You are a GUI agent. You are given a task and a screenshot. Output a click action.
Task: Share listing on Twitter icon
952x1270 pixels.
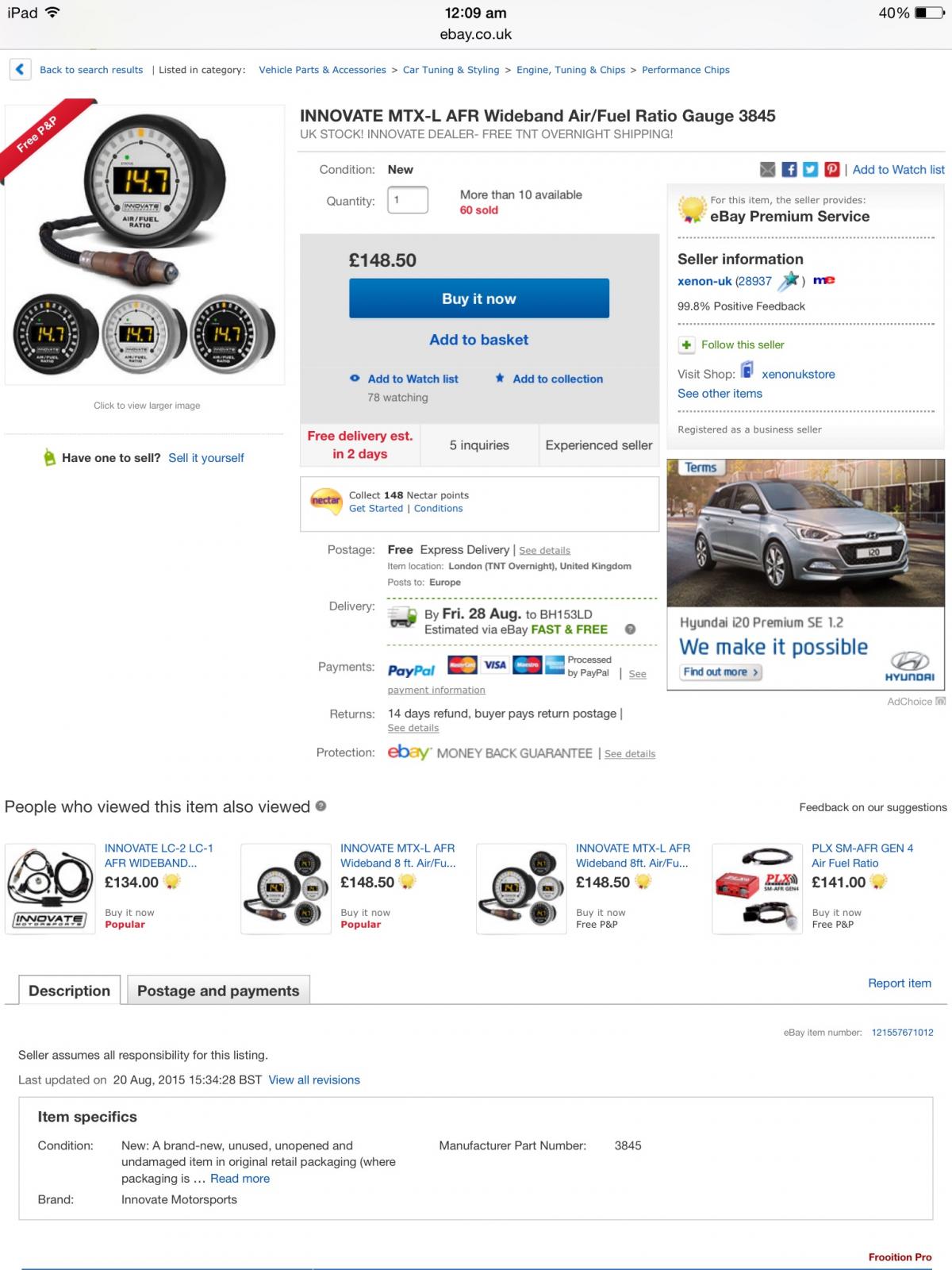pos(810,169)
